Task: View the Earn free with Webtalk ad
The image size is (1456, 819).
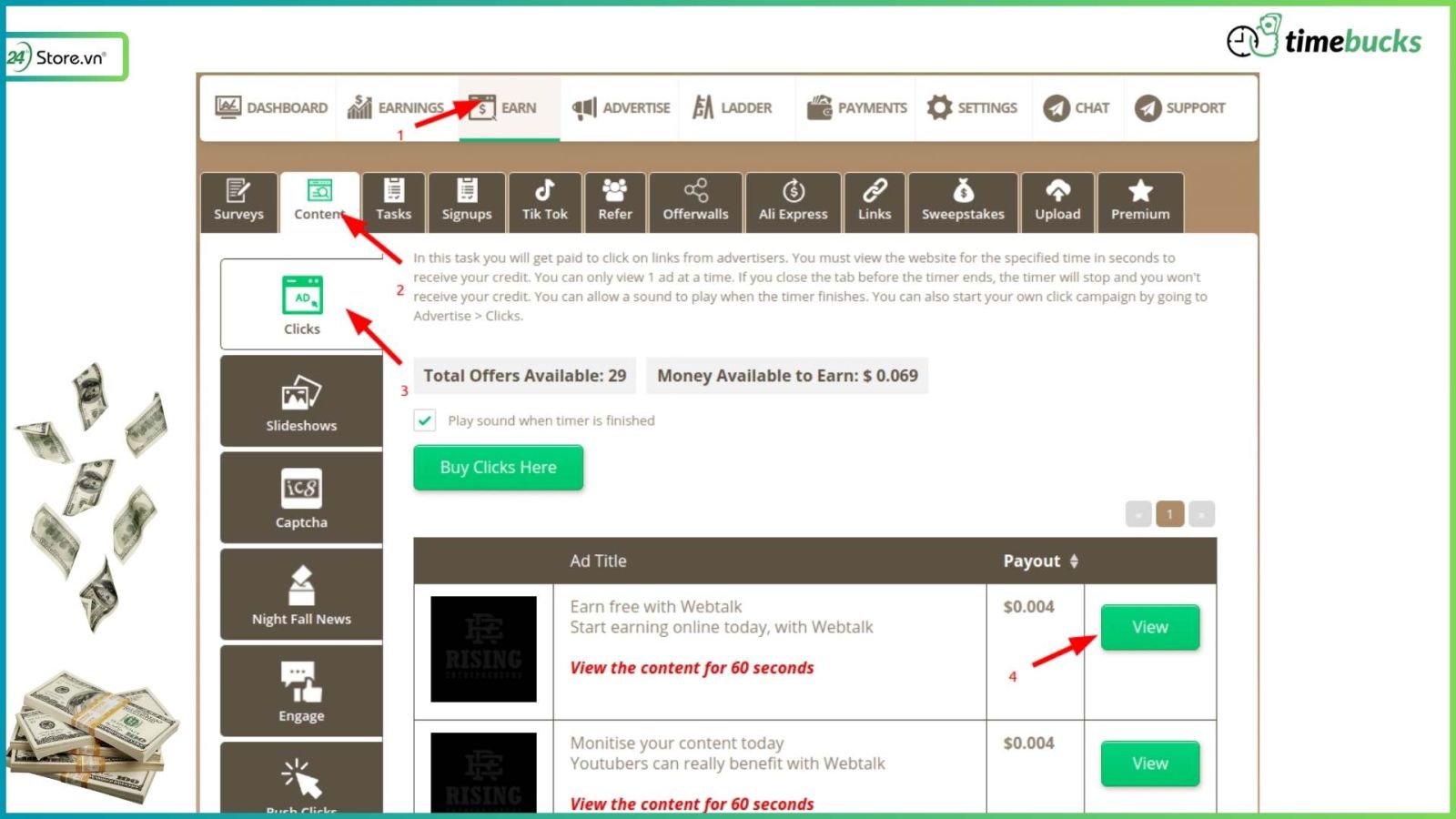Action: (x=1150, y=627)
